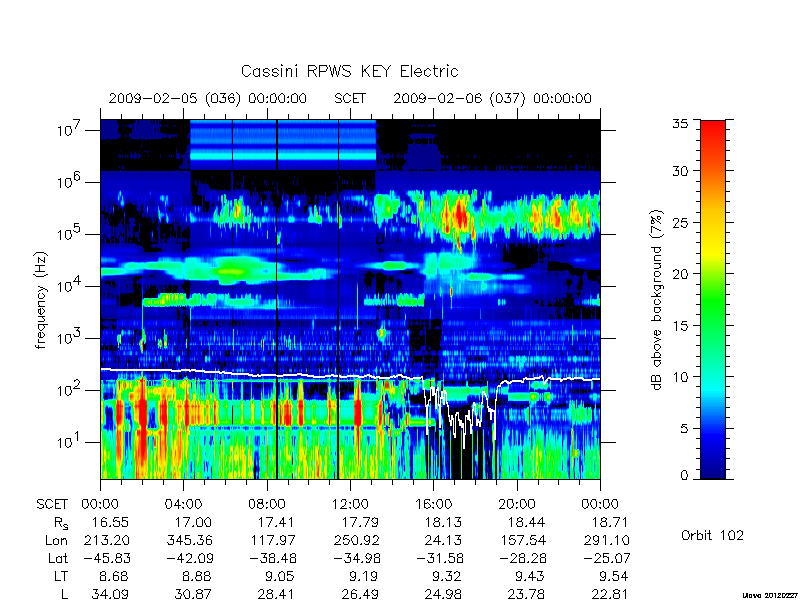Screen dimensions: 800x600
Task: Click the 'Orbit 102' text
Action: tap(712, 536)
